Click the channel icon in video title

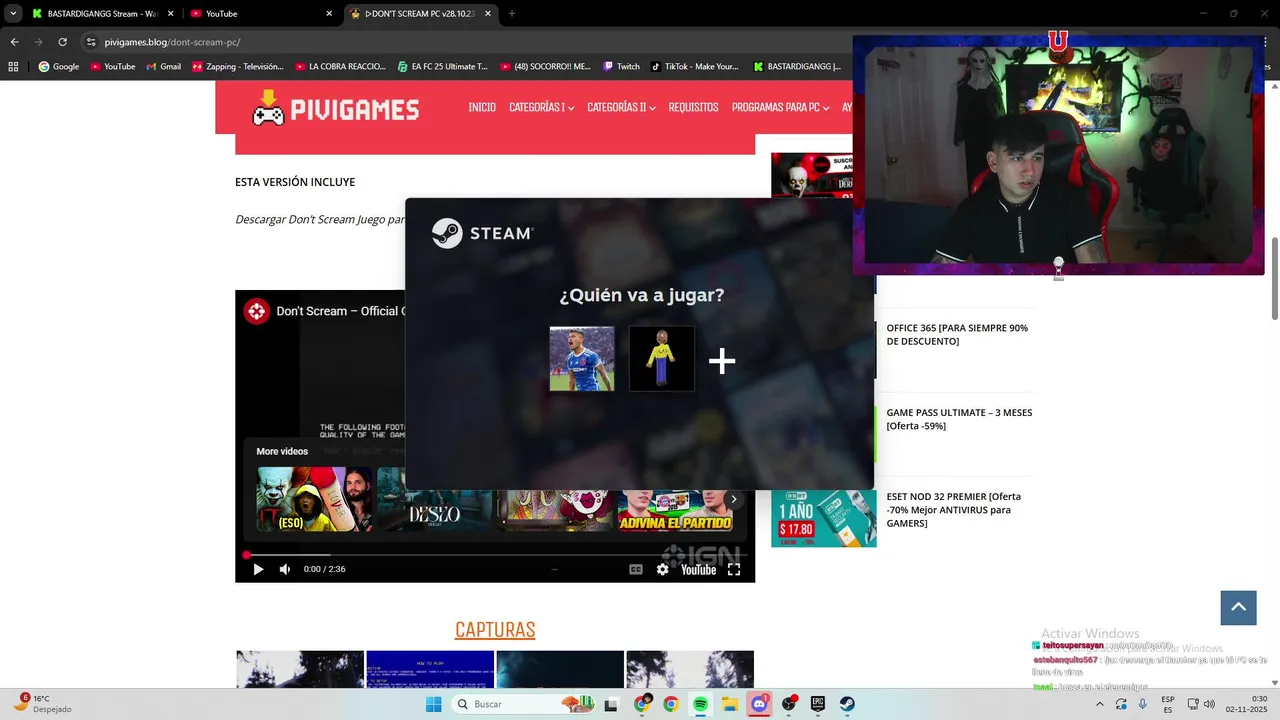pyautogui.click(x=257, y=311)
